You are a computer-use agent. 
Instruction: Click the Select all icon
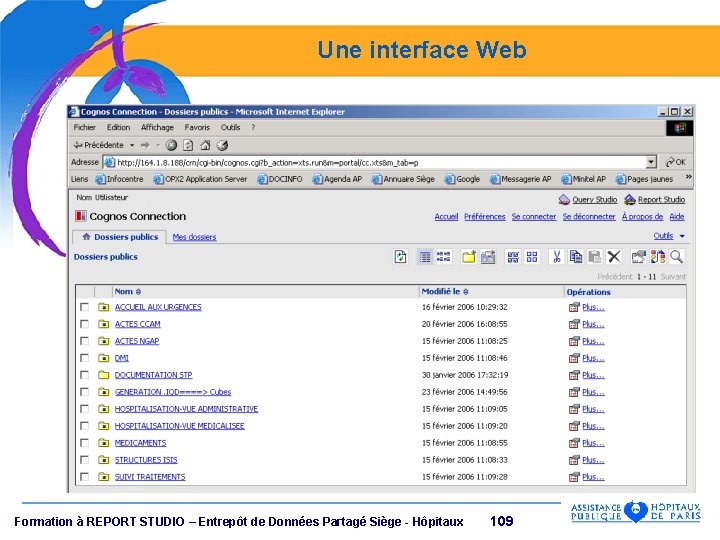point(513,257)
